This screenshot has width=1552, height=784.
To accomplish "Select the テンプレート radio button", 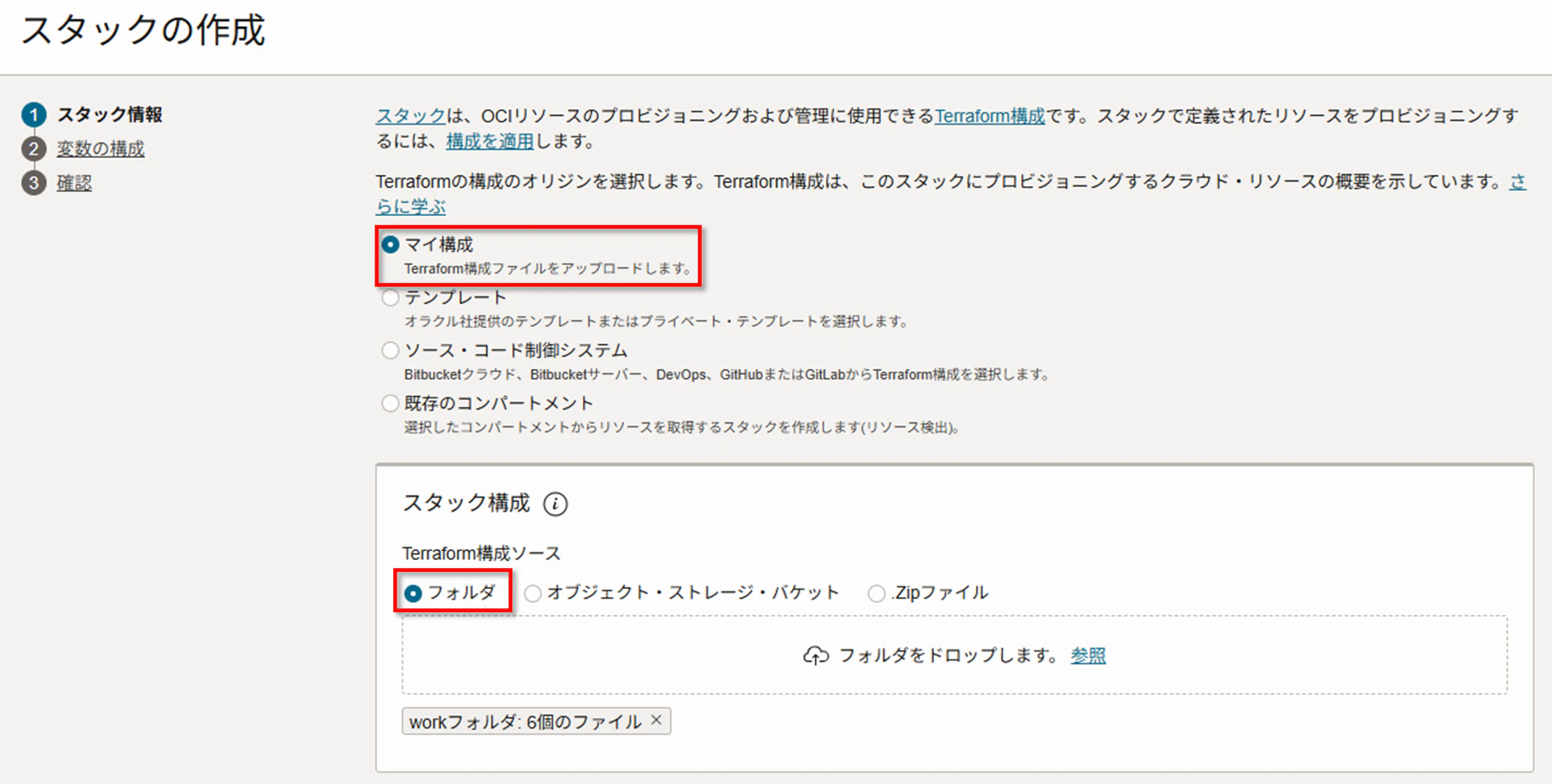I will point(391,297).
